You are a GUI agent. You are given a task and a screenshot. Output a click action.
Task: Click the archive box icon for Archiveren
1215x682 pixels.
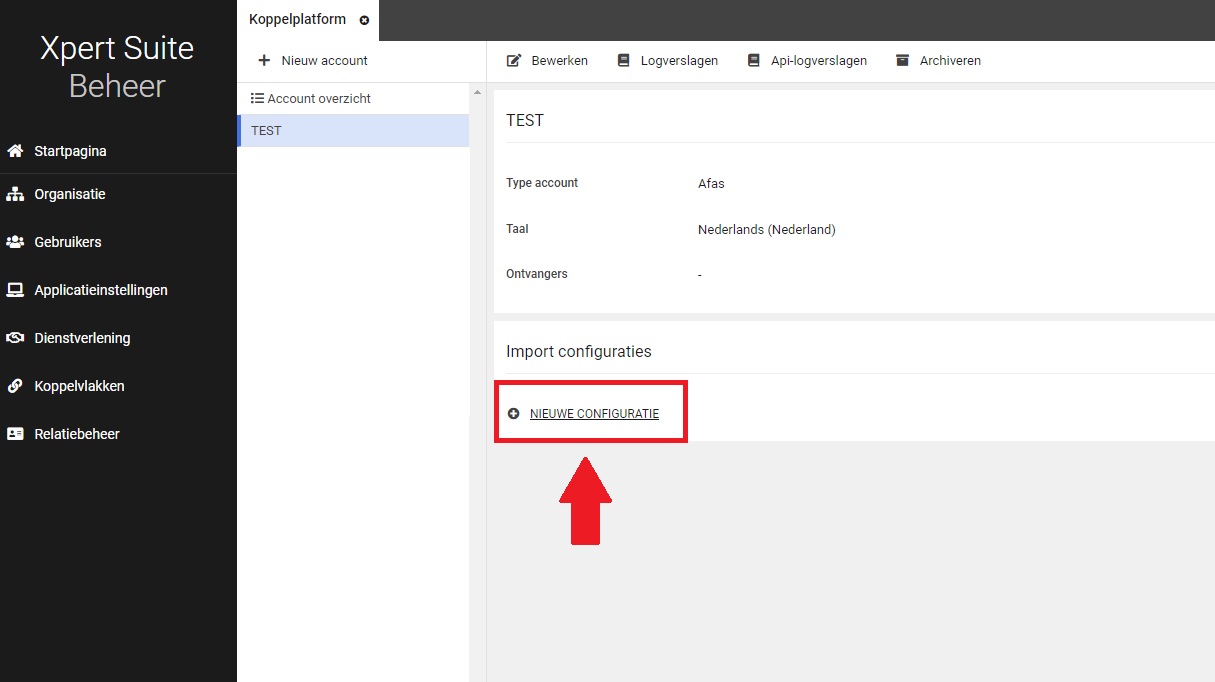coord(902,61)
